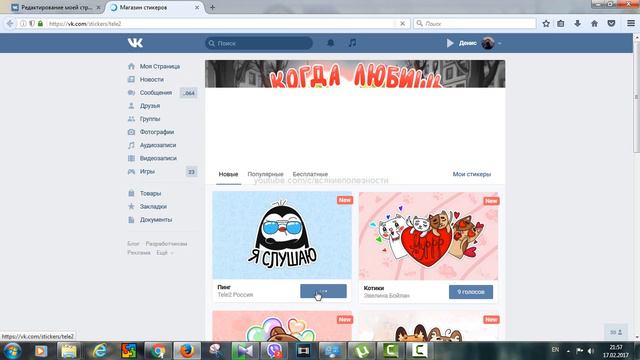Open Аудиозаписи in sidebar
The width and height of the screenshot is (640, 360).
tap(158, 145)
